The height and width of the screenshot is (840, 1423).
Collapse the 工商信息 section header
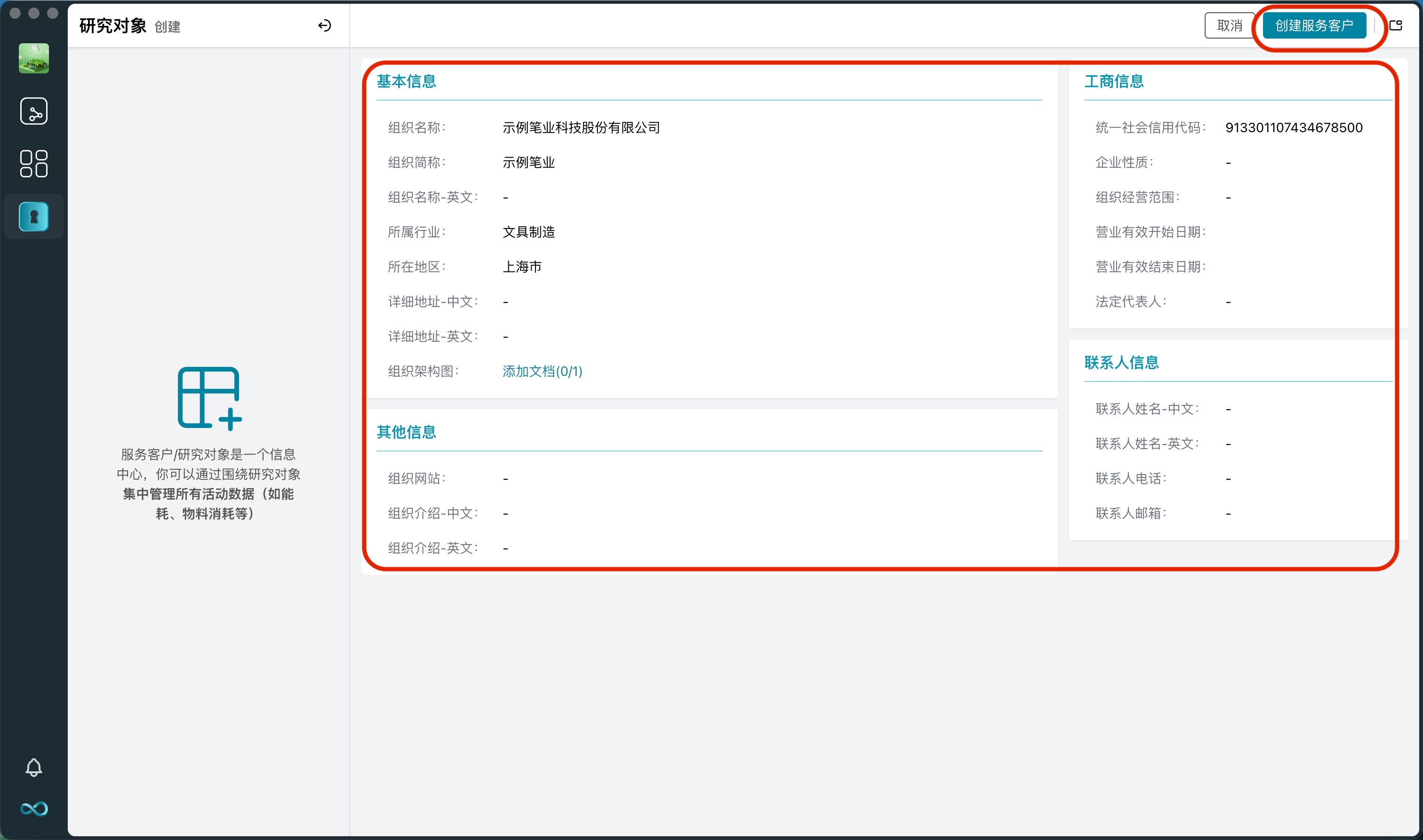pyautogui.click(x=1113, y=81)
